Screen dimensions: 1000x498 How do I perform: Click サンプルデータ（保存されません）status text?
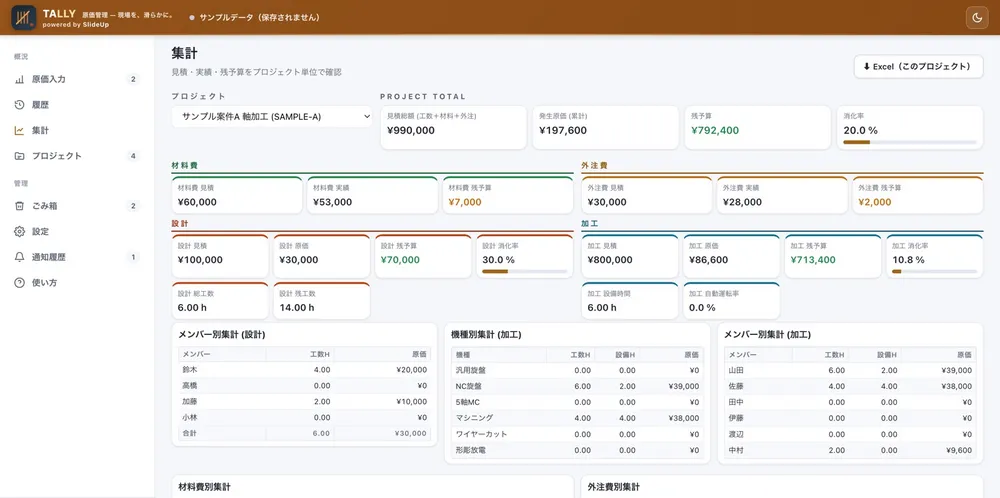(259, 17)
